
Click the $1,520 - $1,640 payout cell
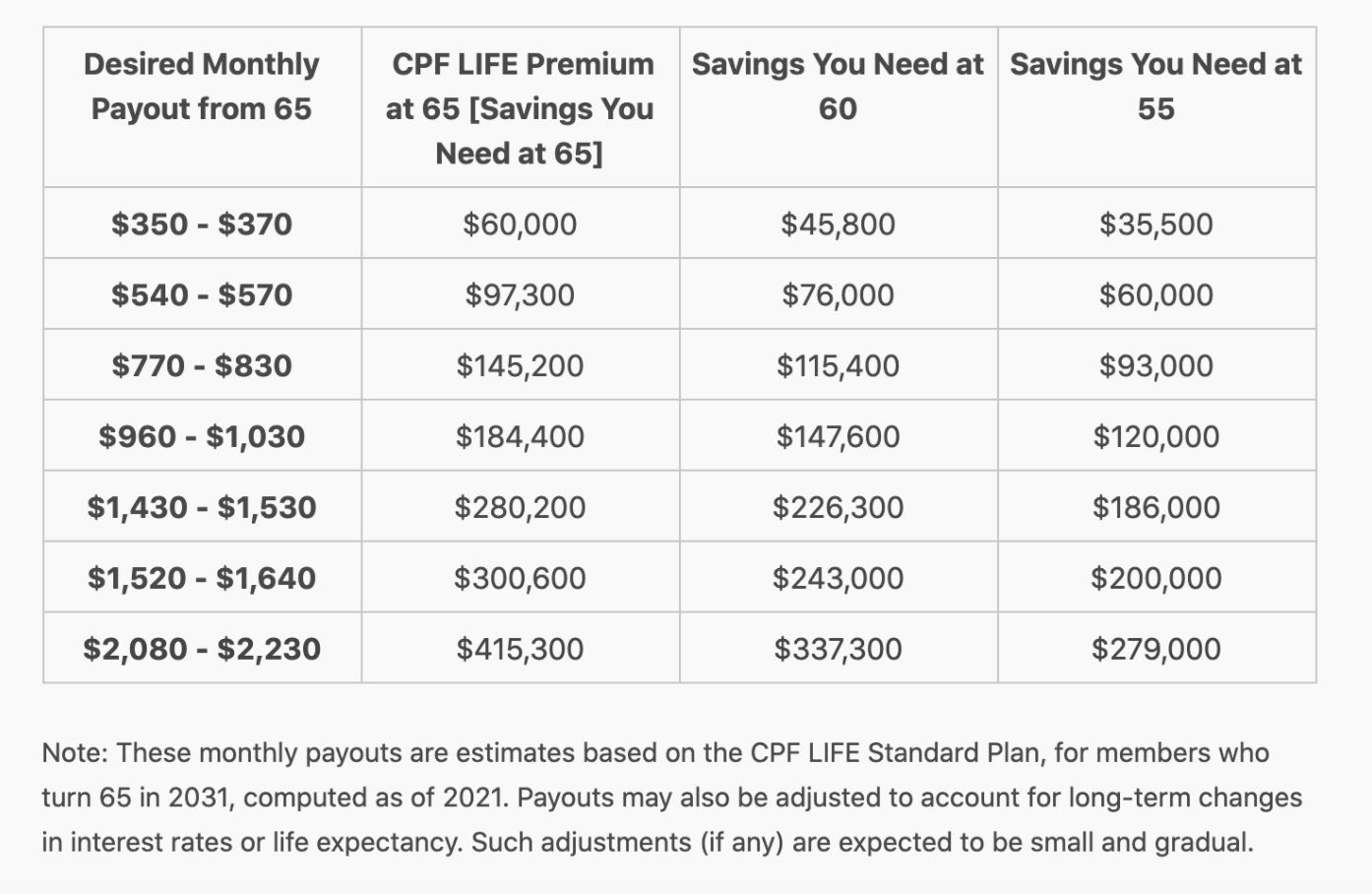pyautogui.click(x=202, y=578)
